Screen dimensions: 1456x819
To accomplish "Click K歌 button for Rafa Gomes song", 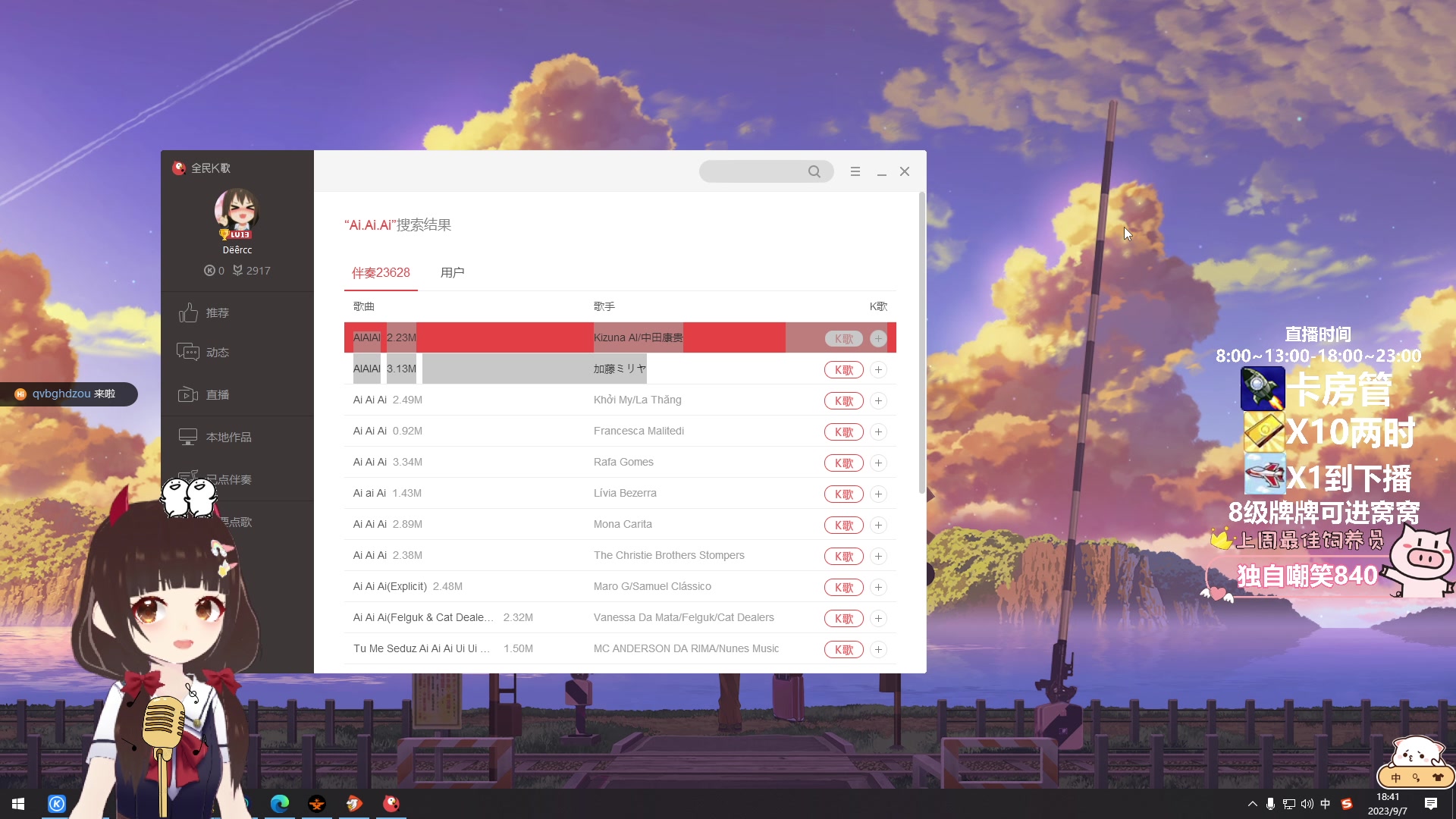I will [844, 463].
